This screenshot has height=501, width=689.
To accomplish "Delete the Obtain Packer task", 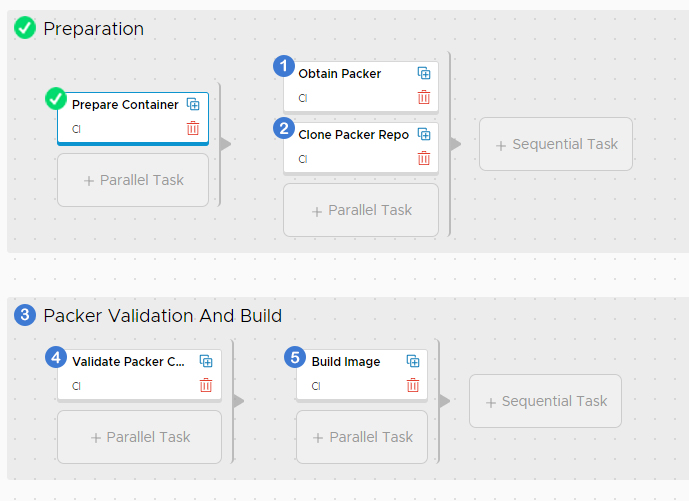I will pos(424,97).
